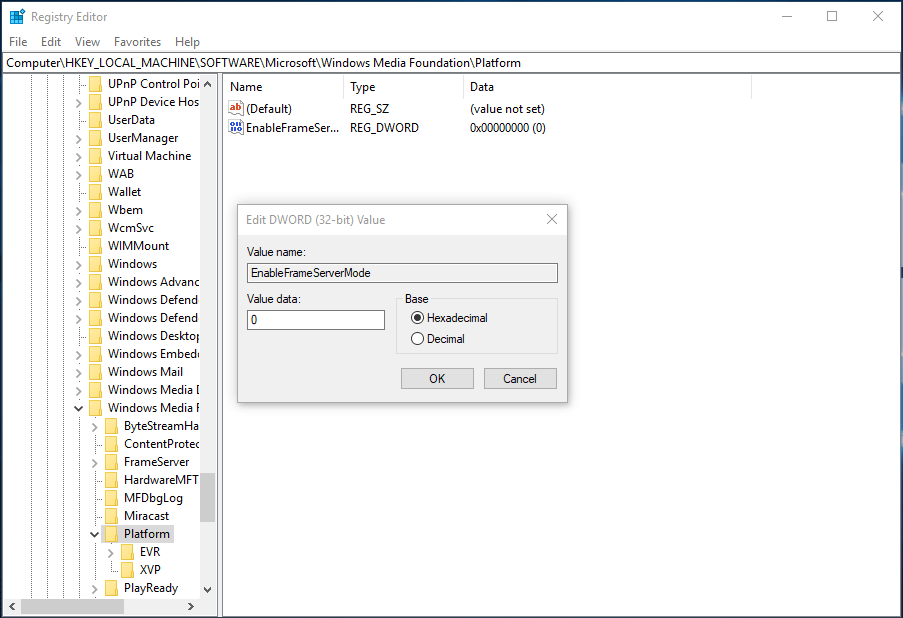The image size is (903, 618).
Task: Click the Platform folder icon in tree
Action: tap(111, 534)
